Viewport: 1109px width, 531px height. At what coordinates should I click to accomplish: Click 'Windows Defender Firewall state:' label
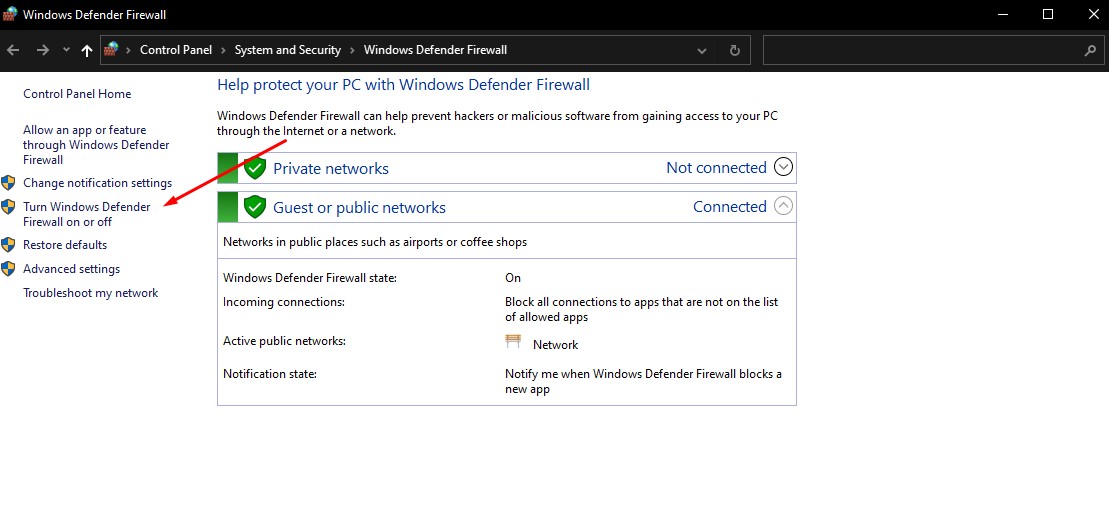coord(310,279)
